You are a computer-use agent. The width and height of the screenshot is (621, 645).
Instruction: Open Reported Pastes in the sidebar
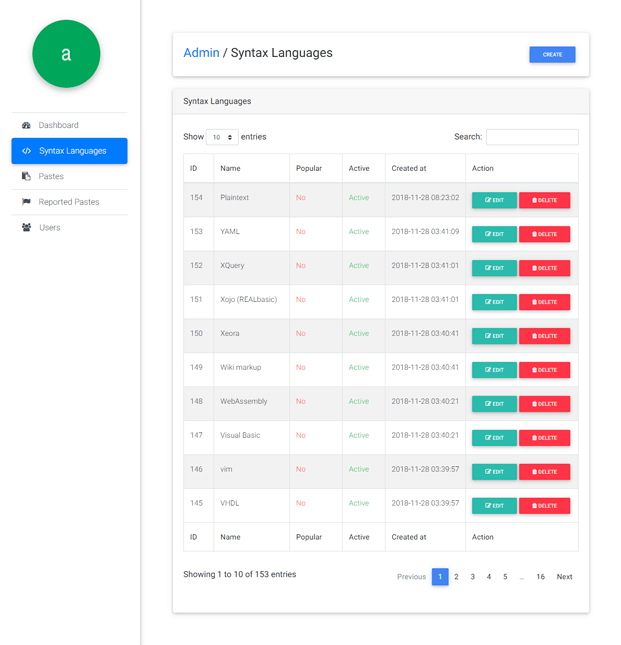[x=69, y=202]
